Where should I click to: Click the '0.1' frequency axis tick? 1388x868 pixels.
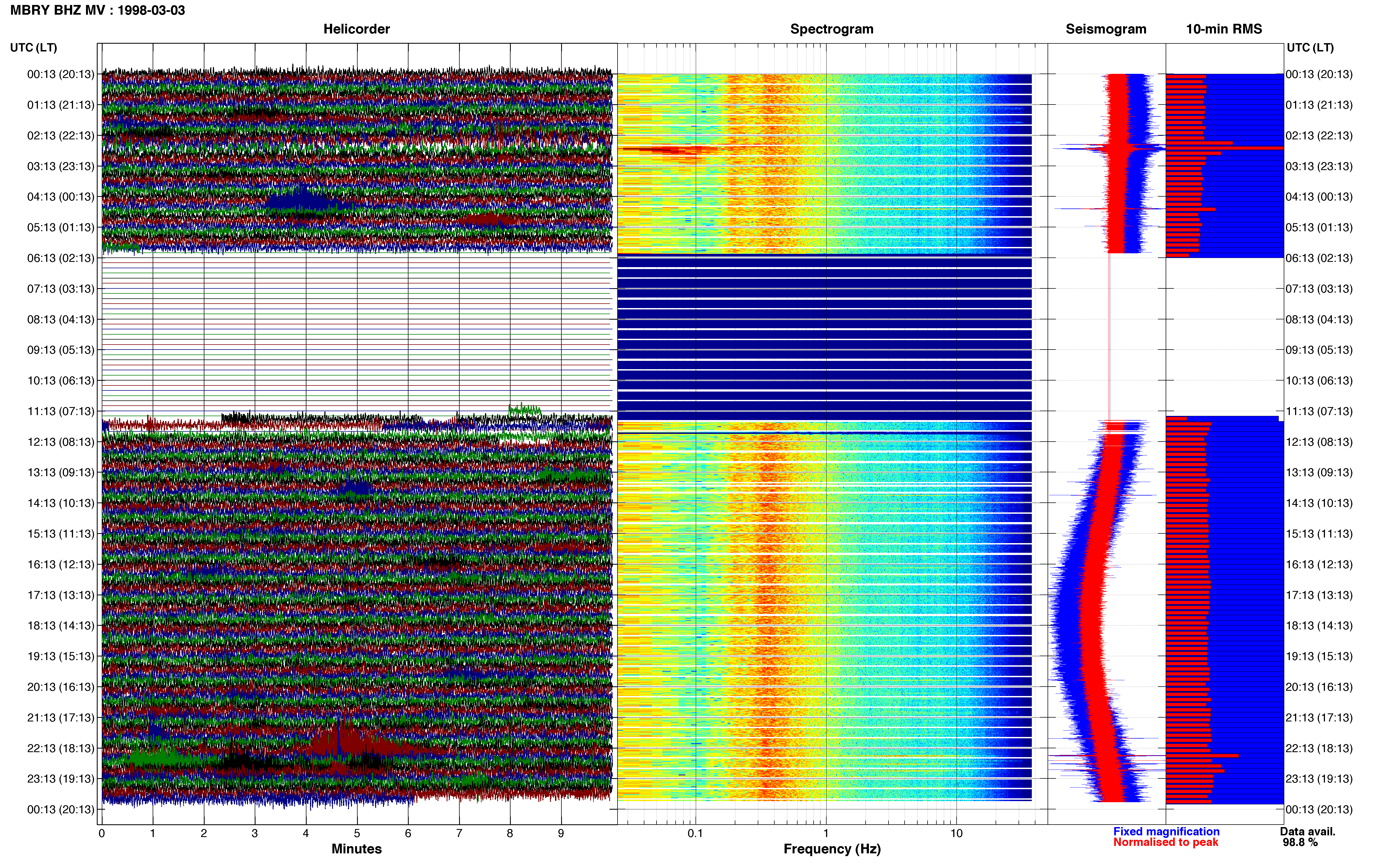[x=695, y=833]
